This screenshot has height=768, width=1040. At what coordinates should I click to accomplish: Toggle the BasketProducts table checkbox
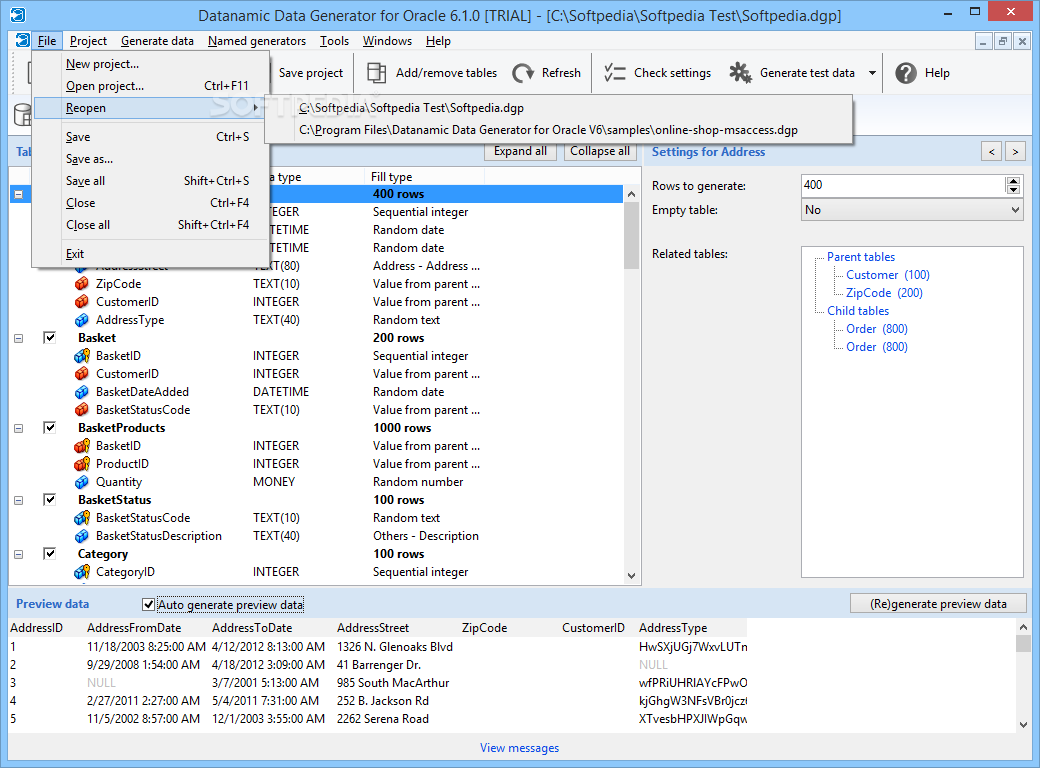[x=50, y=427]
